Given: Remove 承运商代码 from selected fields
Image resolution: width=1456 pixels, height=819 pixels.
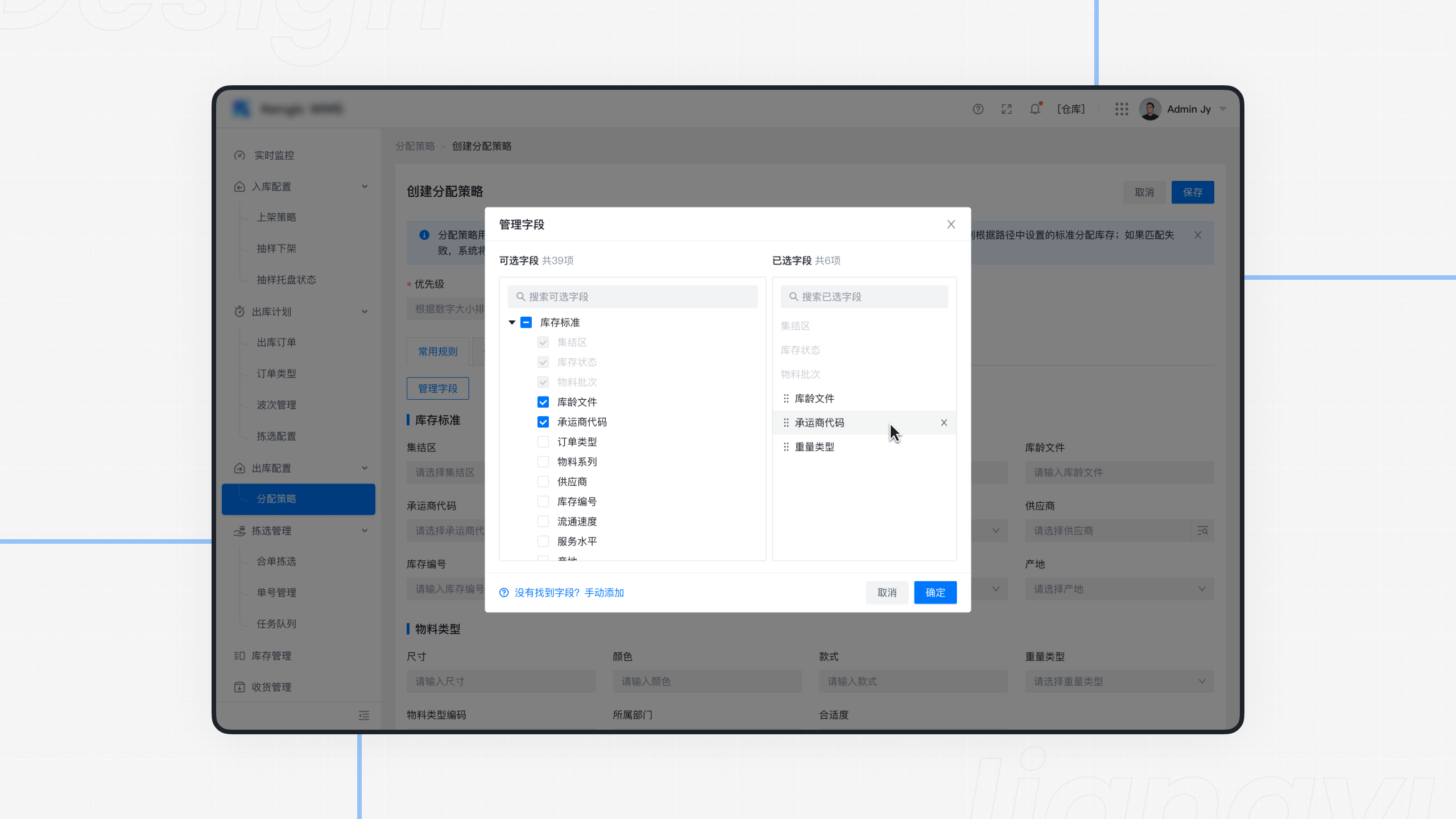Looking at the screenshot, I should point(944,423).
